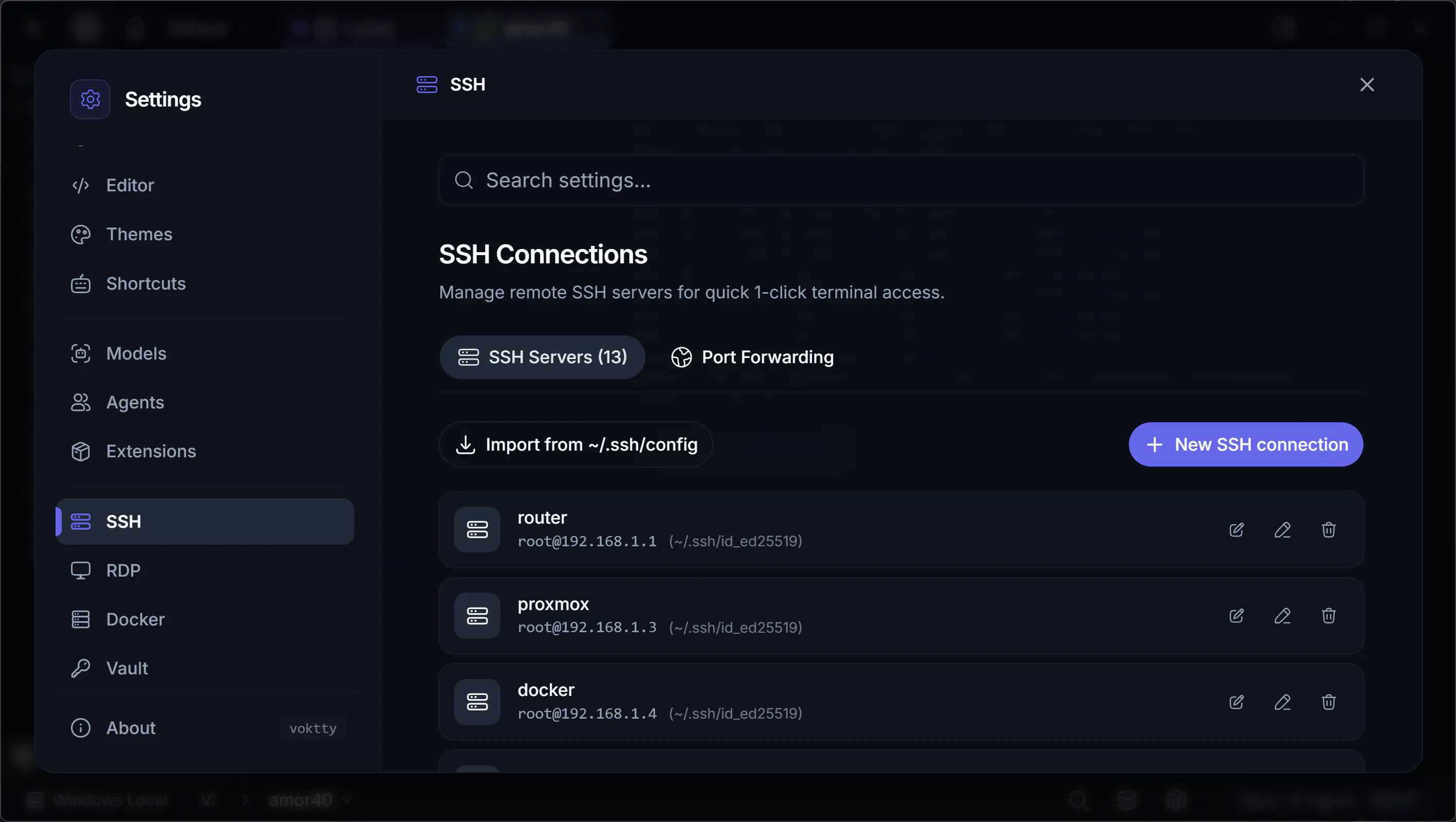Create a New SSH connection
1456x822 pixels.
[x=1246, y=444]
